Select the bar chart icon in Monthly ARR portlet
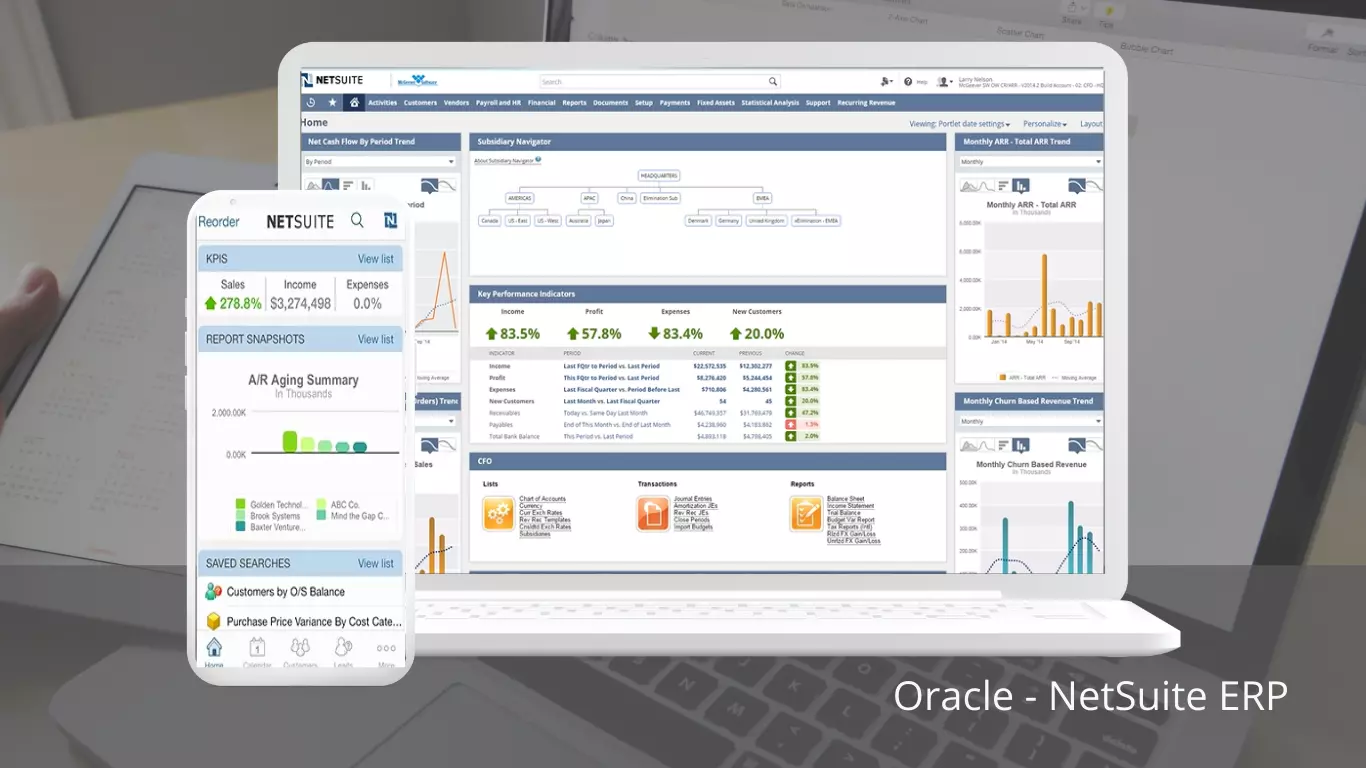The width and height of the screenshot is (1366, 768). pos(1021,185)
